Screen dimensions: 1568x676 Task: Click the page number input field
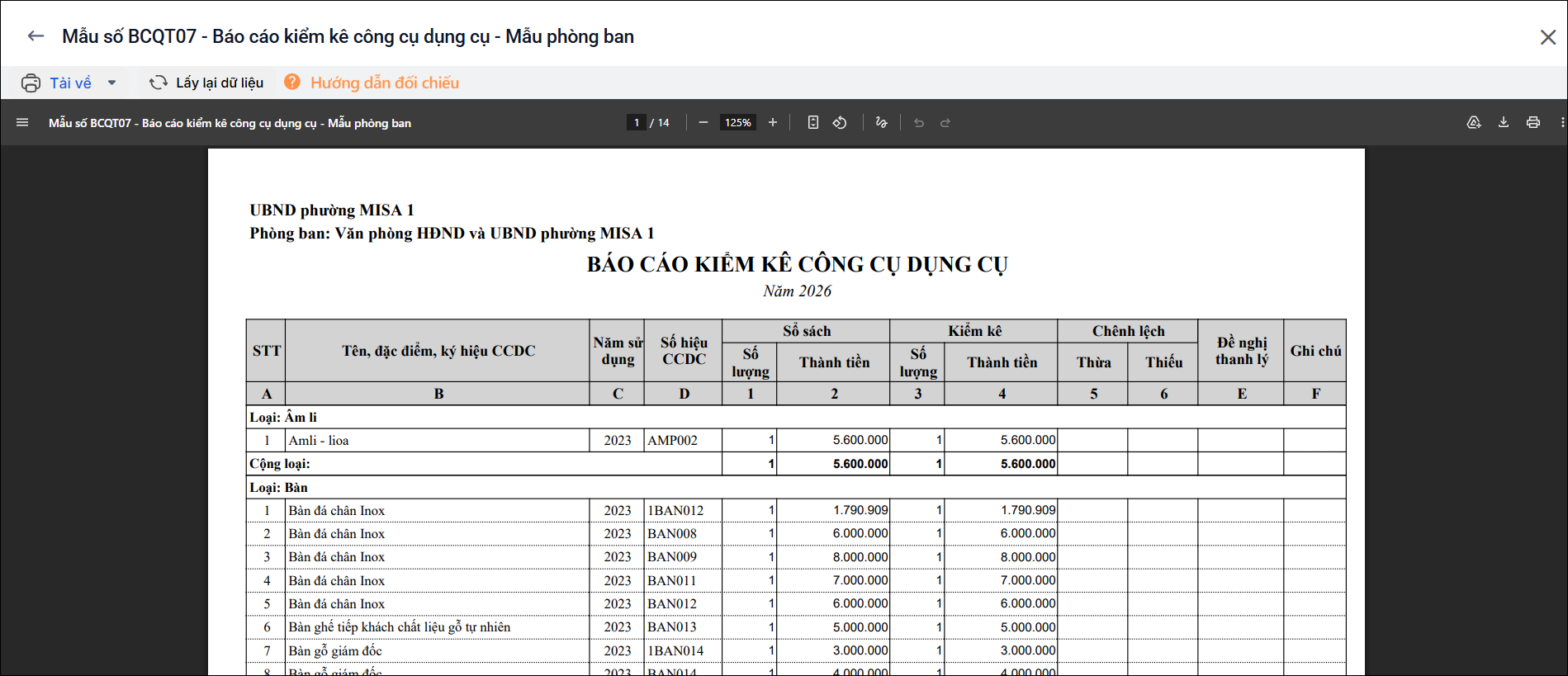coord(636,122)
